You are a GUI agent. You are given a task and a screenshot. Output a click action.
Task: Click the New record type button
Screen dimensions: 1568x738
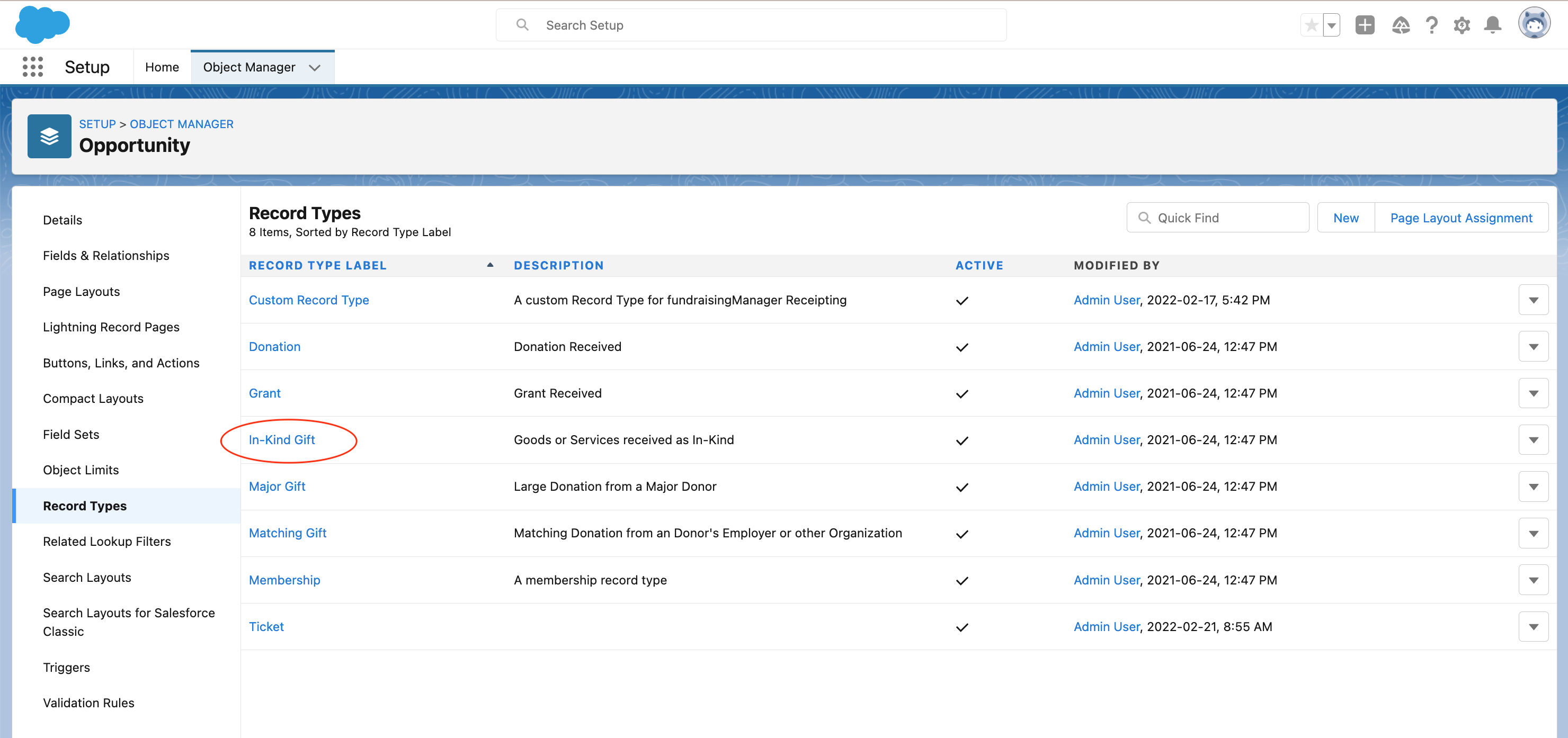1345,218
